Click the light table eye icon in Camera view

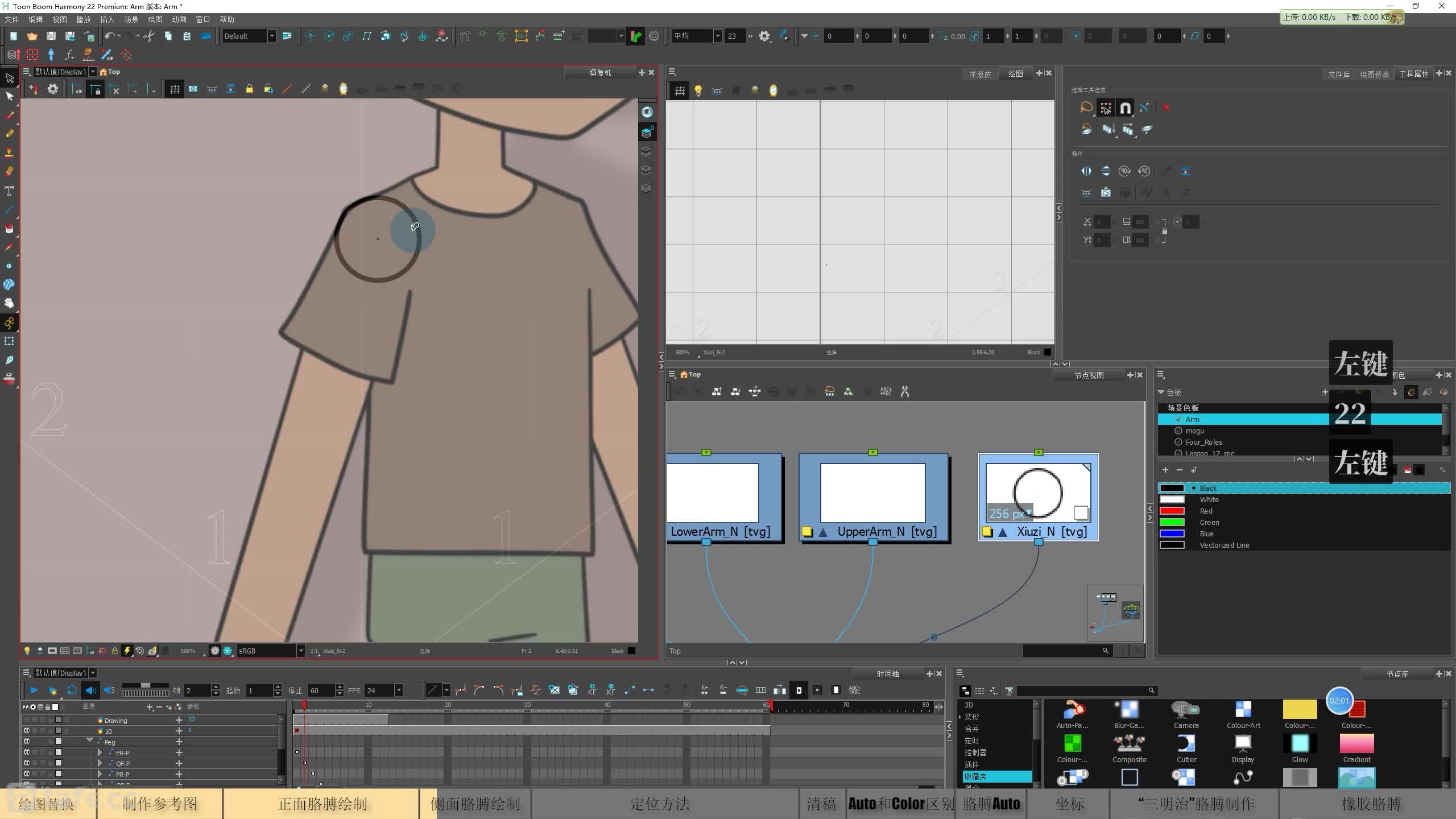[x=647, y=112]
